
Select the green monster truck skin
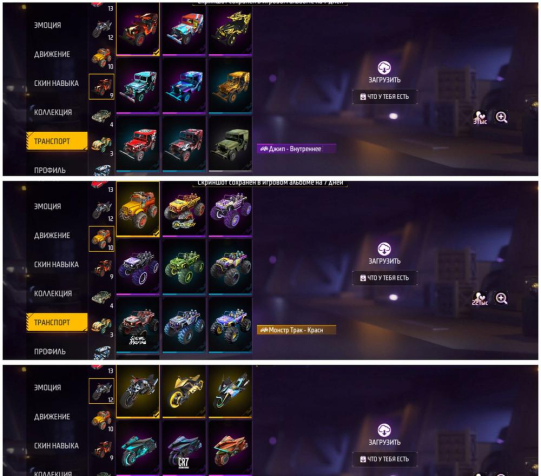[x=184, y=268]
